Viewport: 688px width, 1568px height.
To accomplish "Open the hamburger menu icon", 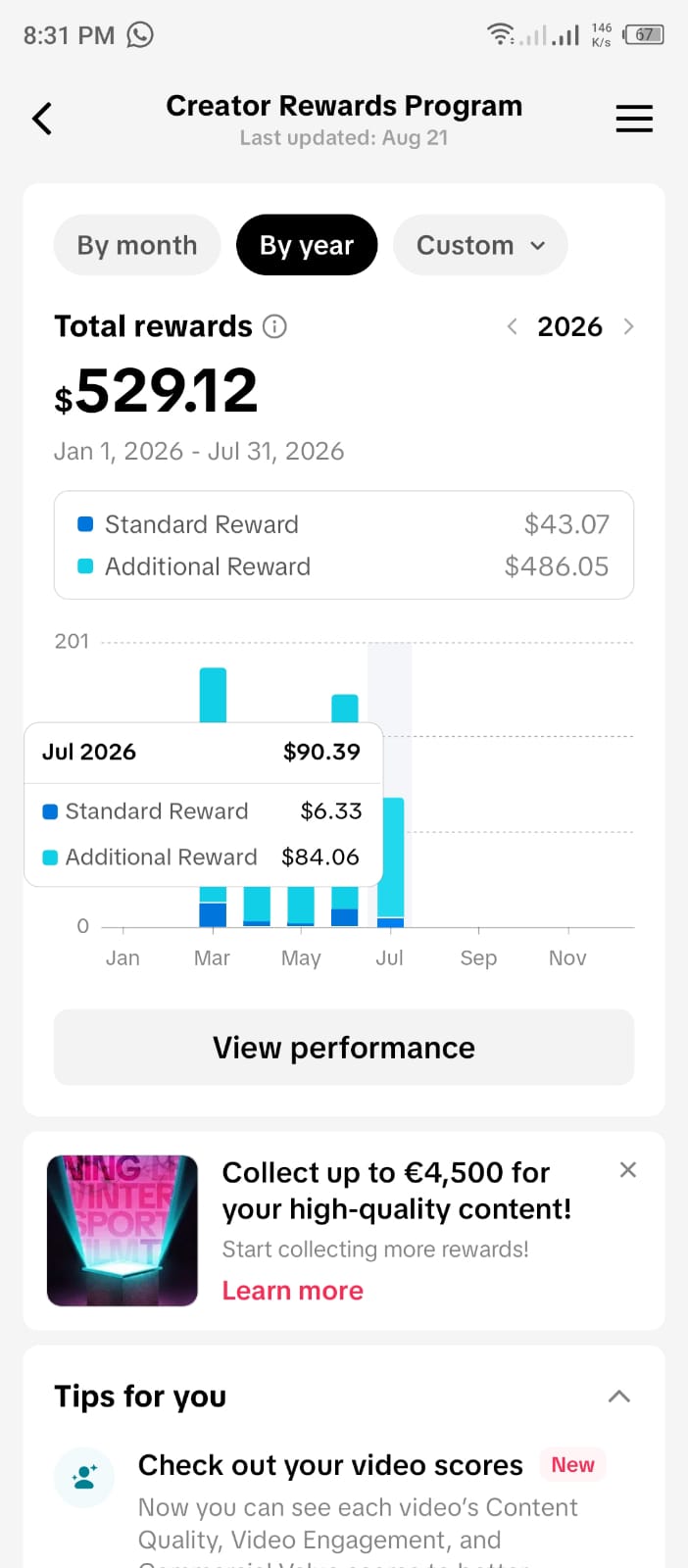I will [634, 119].
